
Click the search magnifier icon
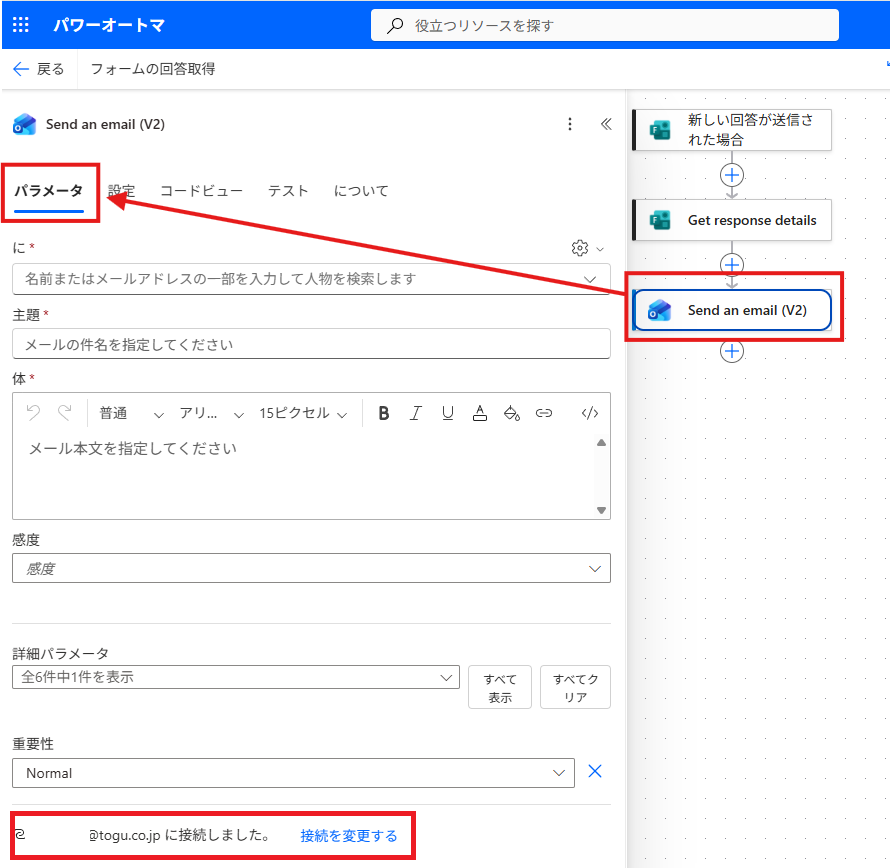394,26
